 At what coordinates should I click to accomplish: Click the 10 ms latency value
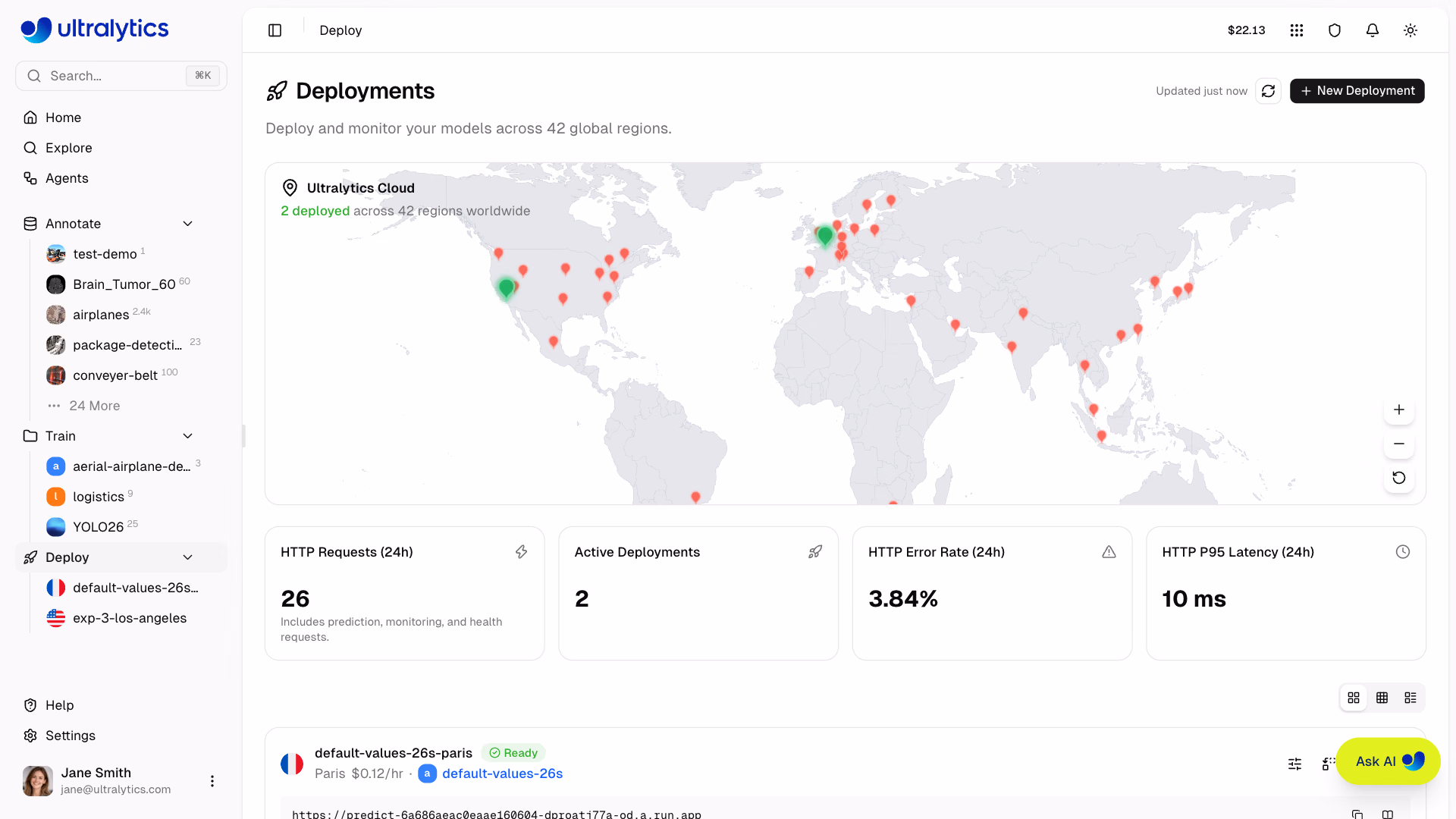[1194, 599]
